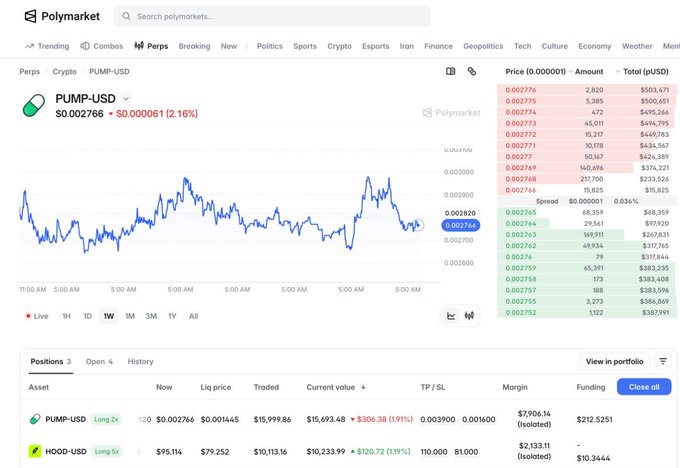
Task: Click the Long 5x leverage badge
Action: (x=107, y=452)
